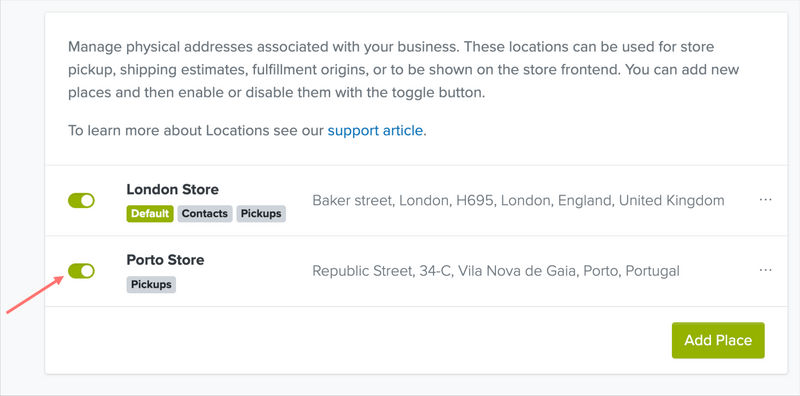Click the Pickups tag under Porto Store
Viewport: 800px width, 396px height.
[151, 284]
